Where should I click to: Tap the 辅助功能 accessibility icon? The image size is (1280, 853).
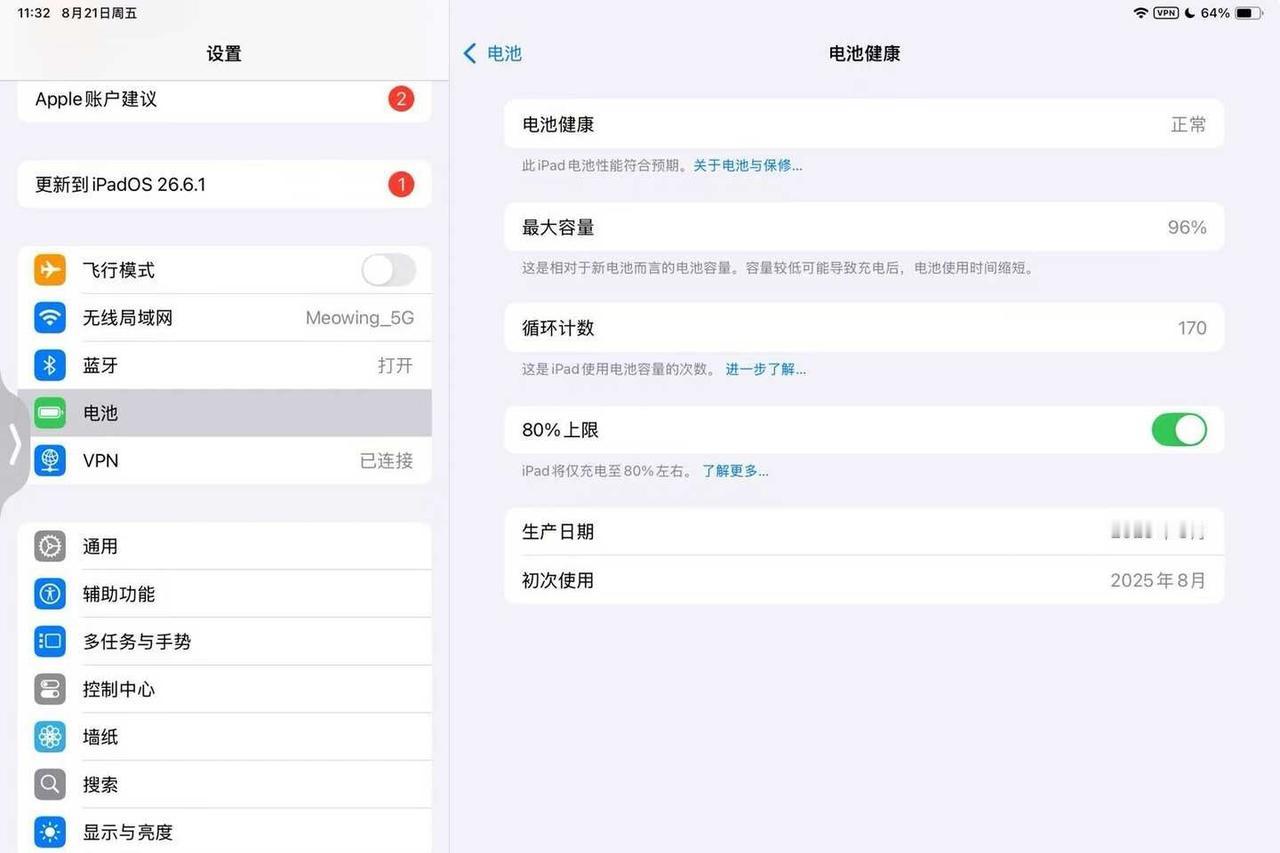coord(50,594)
